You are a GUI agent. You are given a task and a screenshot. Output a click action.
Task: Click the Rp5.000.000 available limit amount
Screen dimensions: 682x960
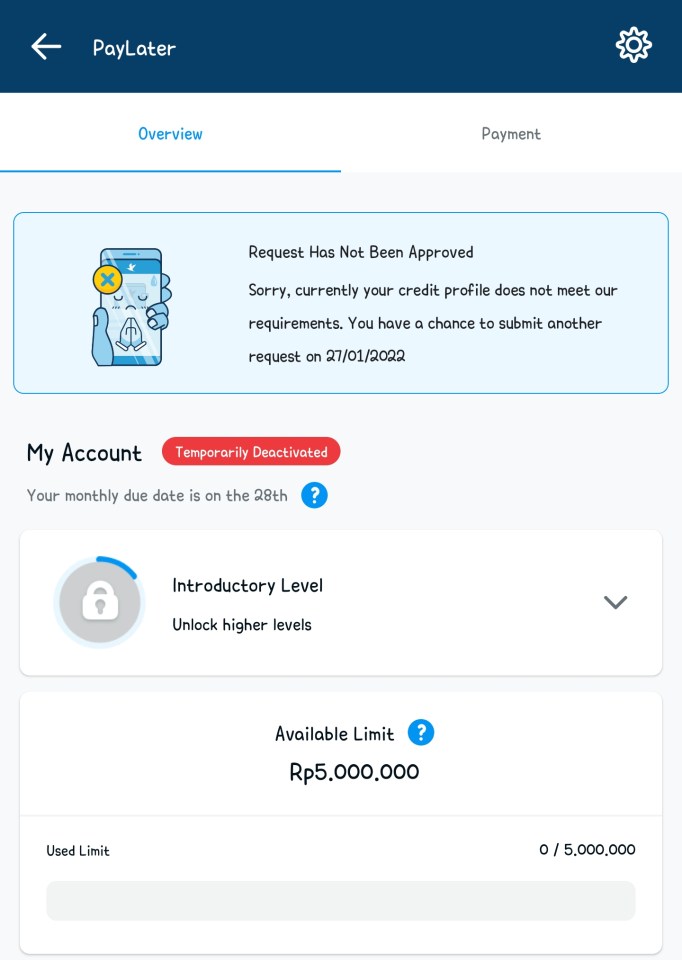pyautogui.click(x=354, y=772)
